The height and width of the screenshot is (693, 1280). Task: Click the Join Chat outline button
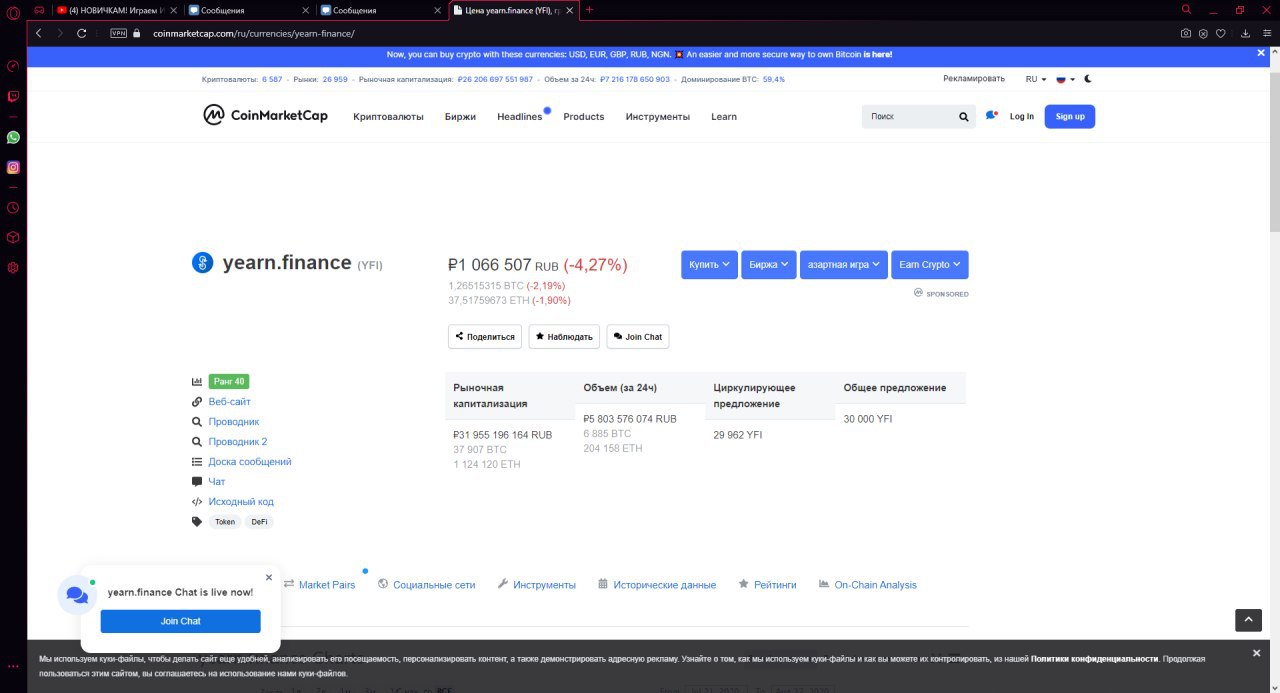(x=638, y=337)
